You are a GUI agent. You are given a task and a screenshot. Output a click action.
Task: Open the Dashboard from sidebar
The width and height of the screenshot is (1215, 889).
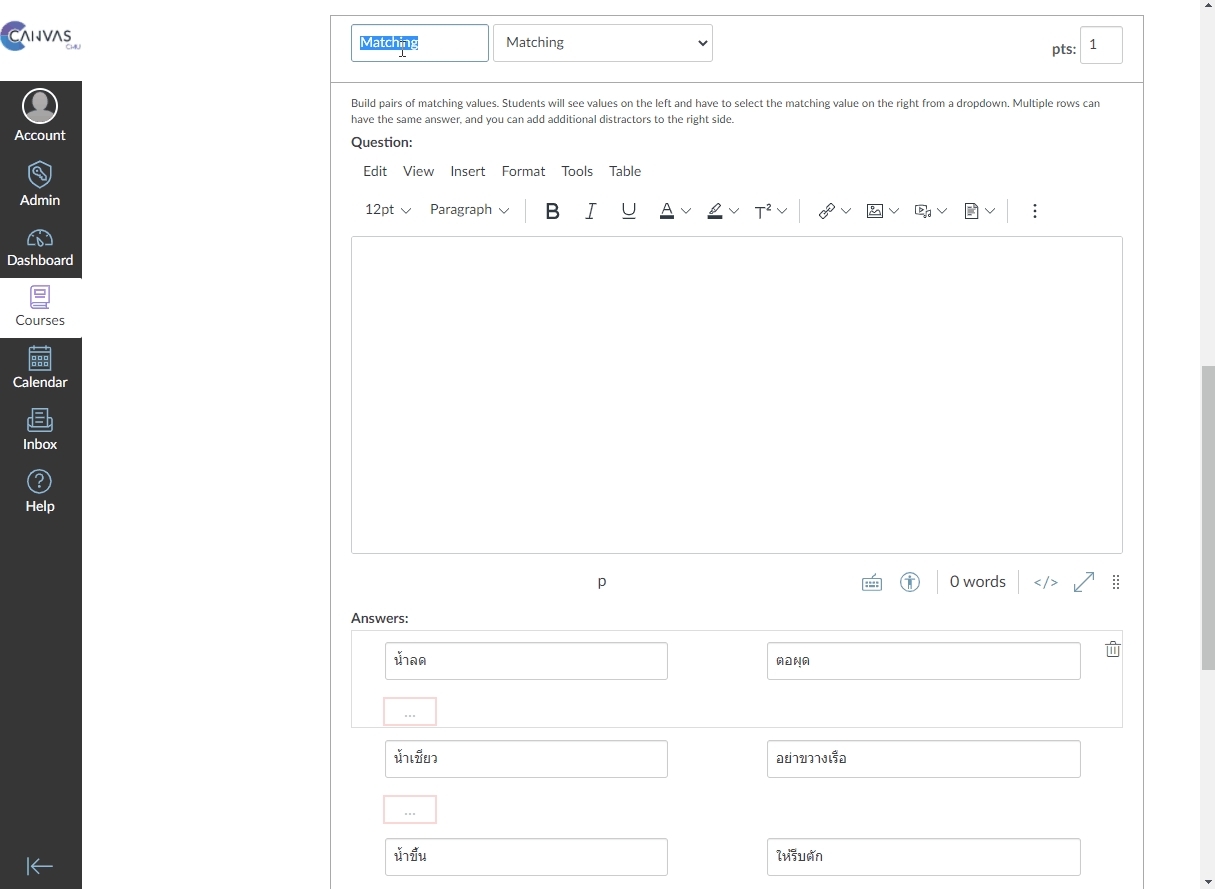click(40, 248)
